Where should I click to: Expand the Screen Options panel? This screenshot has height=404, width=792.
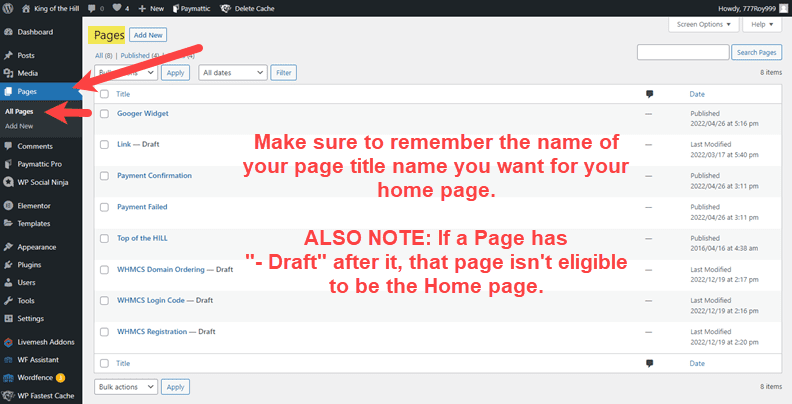pyautogui.click(x=704, y=24)
